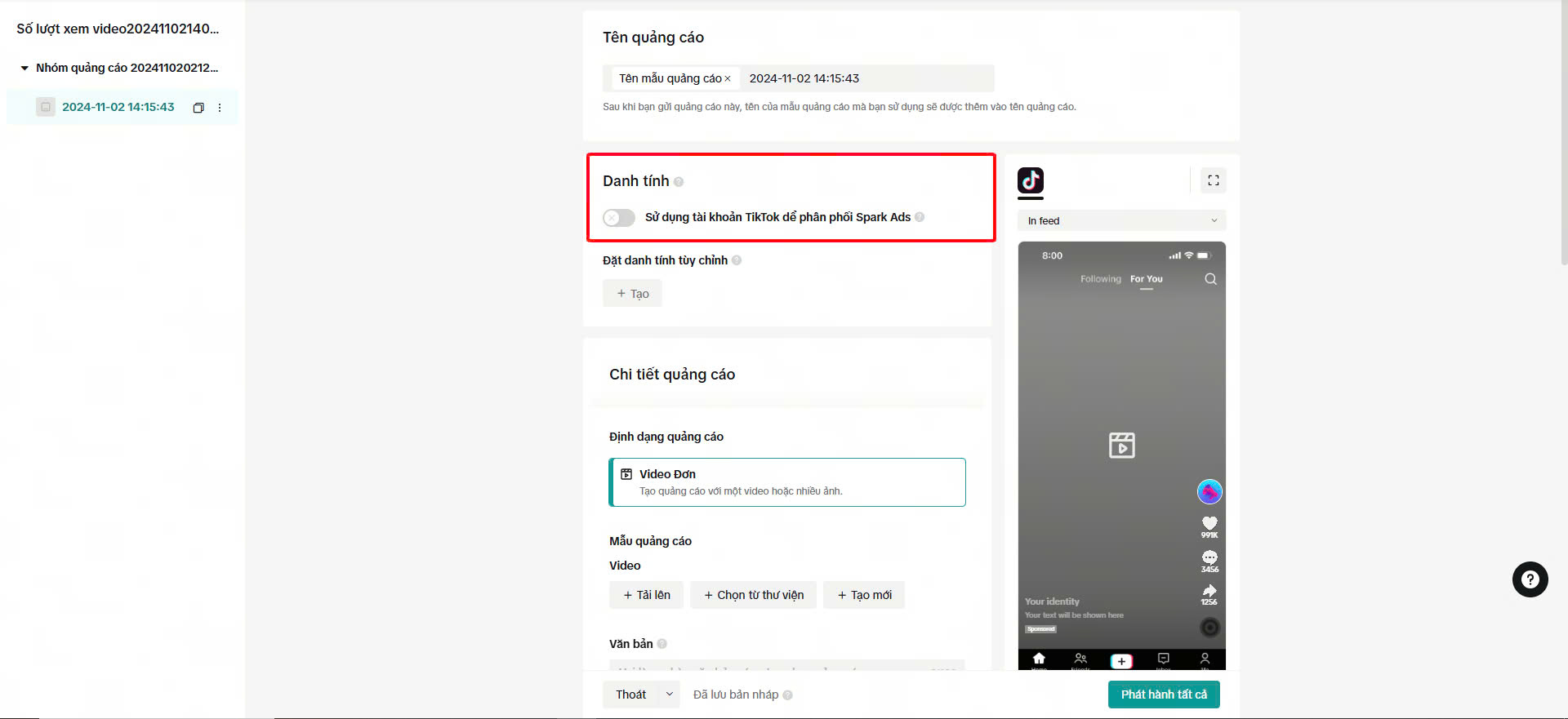Click the heart like icon in preview

pos(1209,523)
